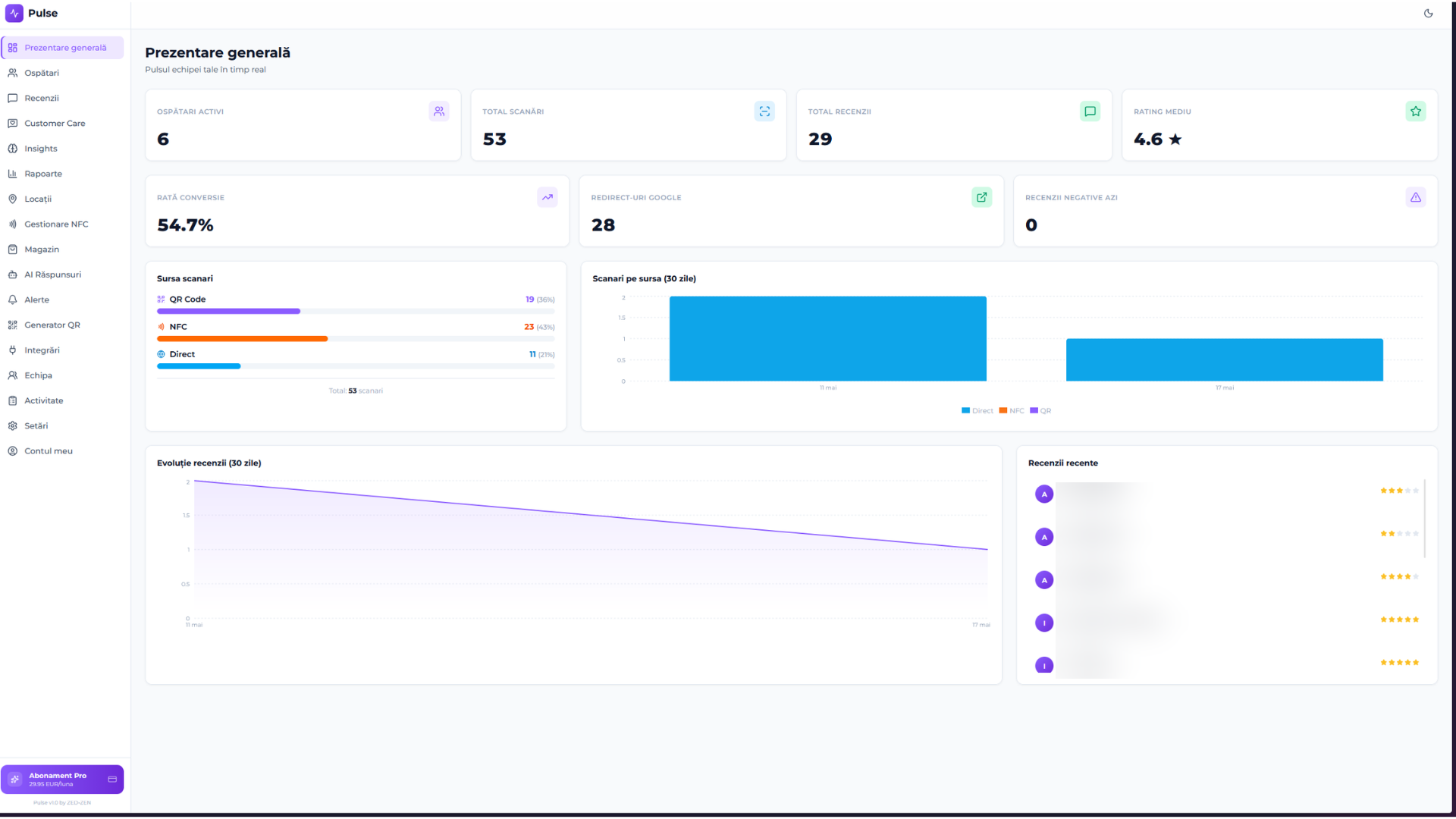This screenshot has width=1456, height=819.
Task: Open the recent review with two stars
Action: (1226, 537)
